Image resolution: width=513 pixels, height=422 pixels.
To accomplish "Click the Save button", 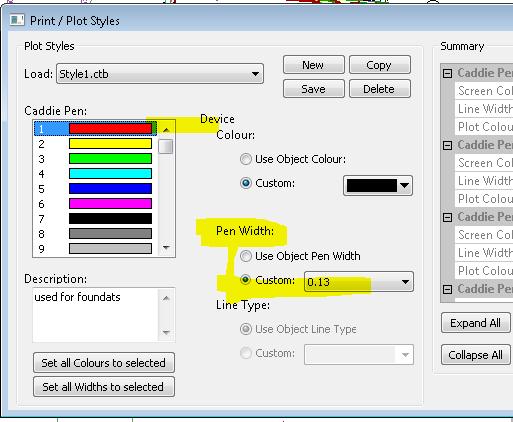I will tap(313, 89).
